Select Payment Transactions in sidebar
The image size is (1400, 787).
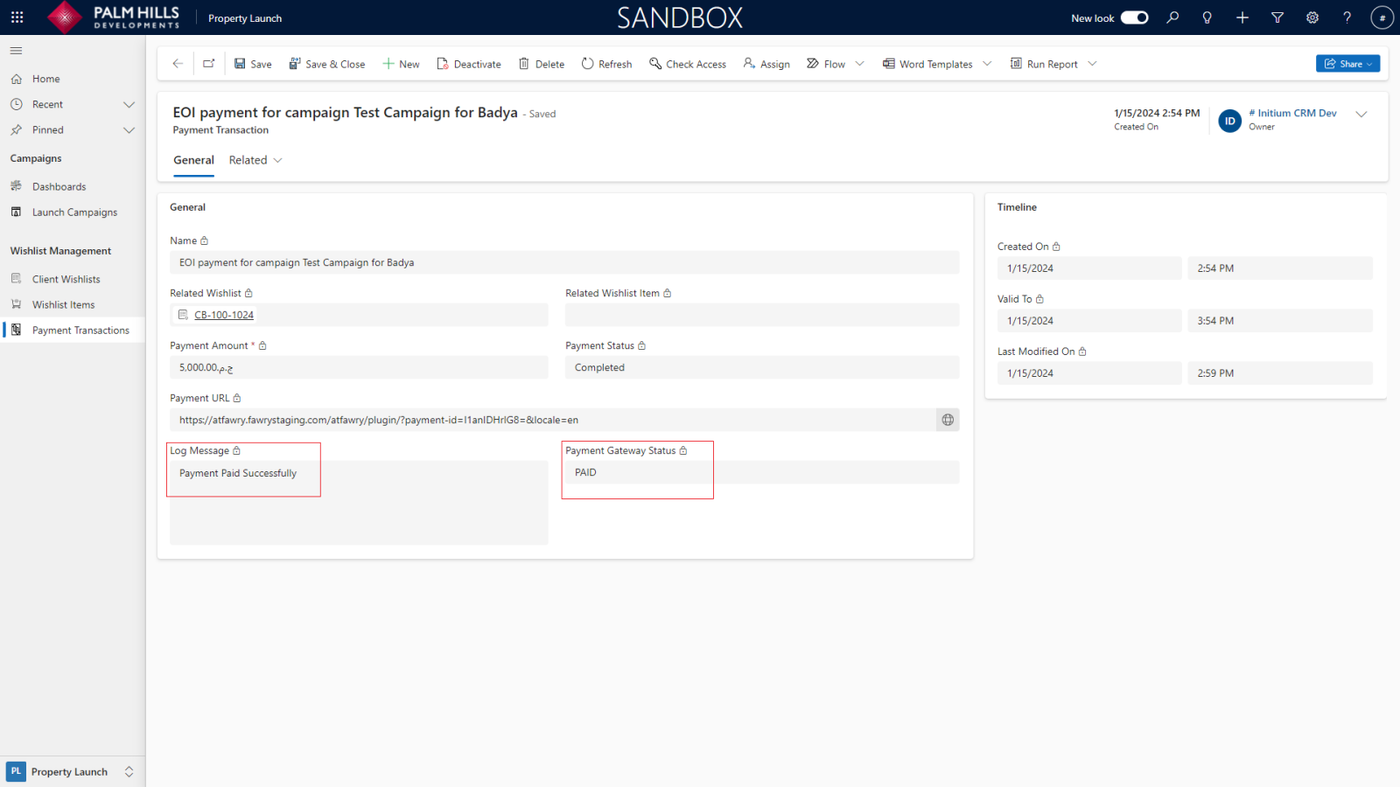coord(72,330)
